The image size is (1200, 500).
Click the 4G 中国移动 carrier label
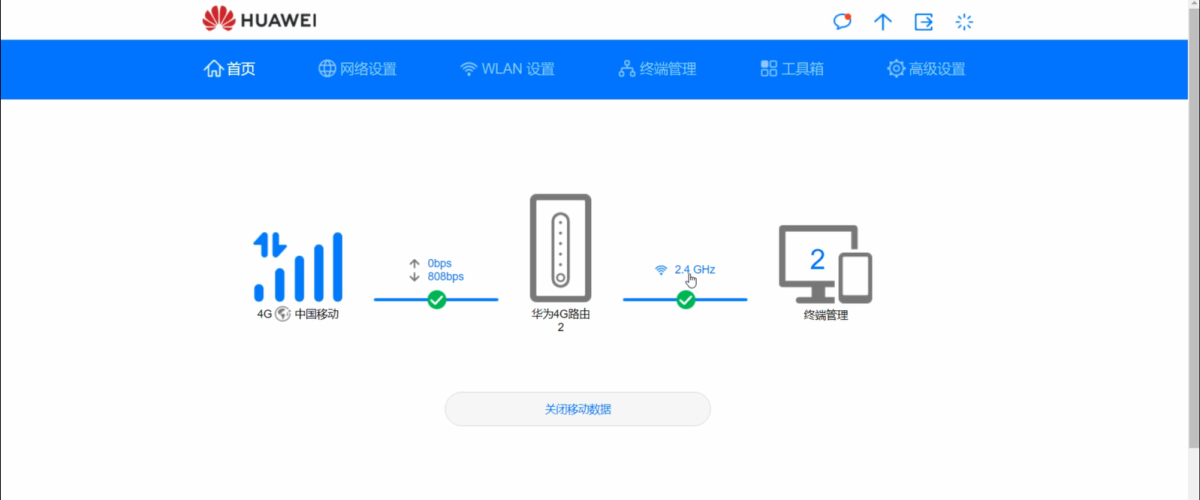(298, 314)
